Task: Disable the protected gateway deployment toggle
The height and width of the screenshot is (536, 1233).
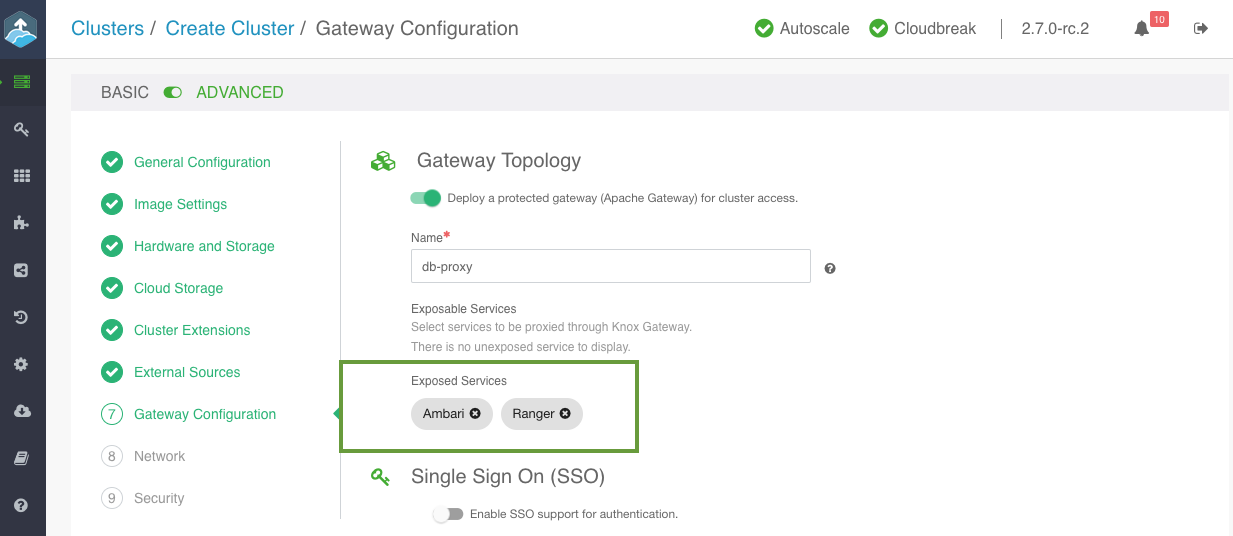Action: pyautogui.click(x=426, y=198)
